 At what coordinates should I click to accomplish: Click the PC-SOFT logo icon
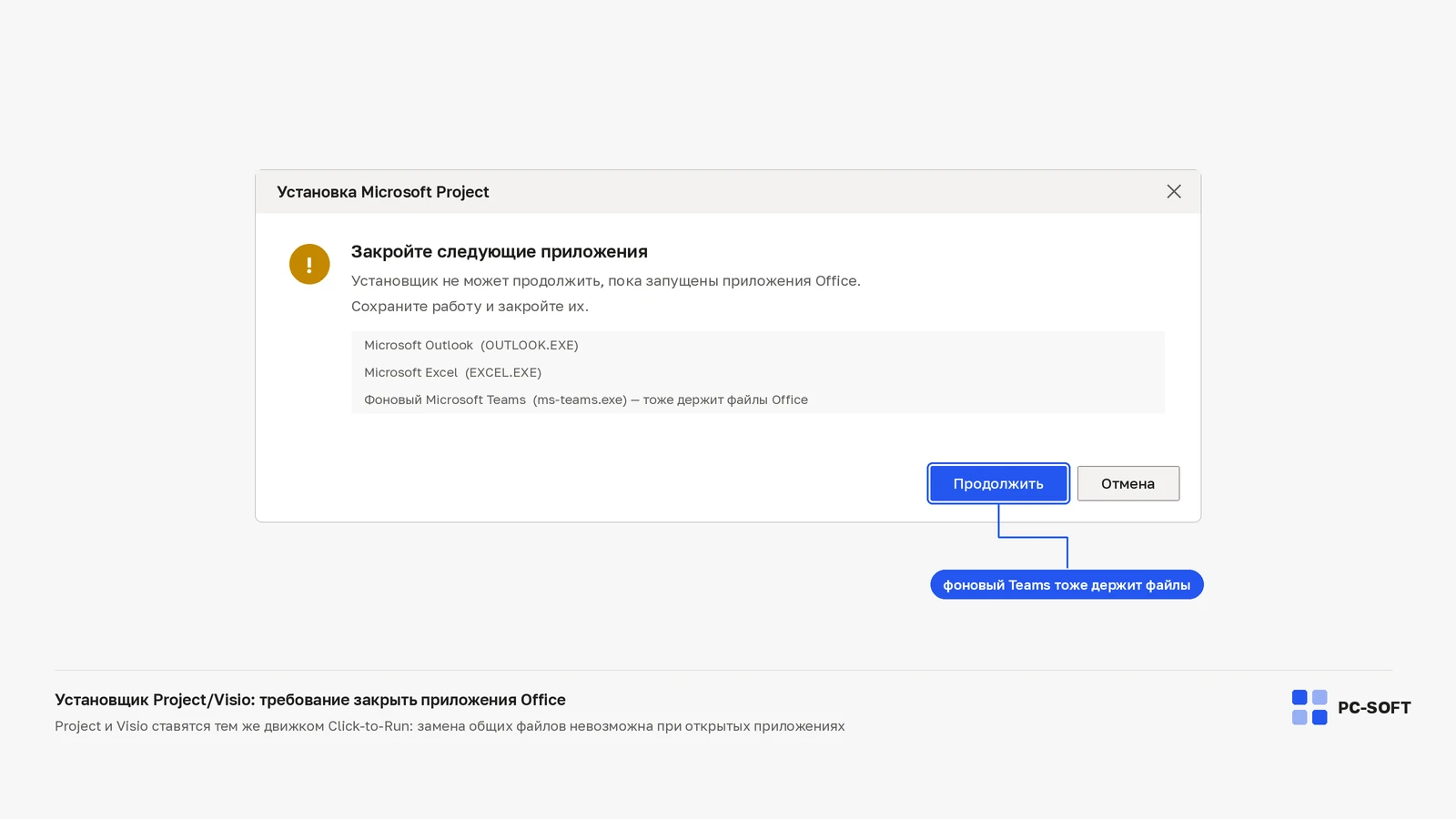[x=1309, y=707]
